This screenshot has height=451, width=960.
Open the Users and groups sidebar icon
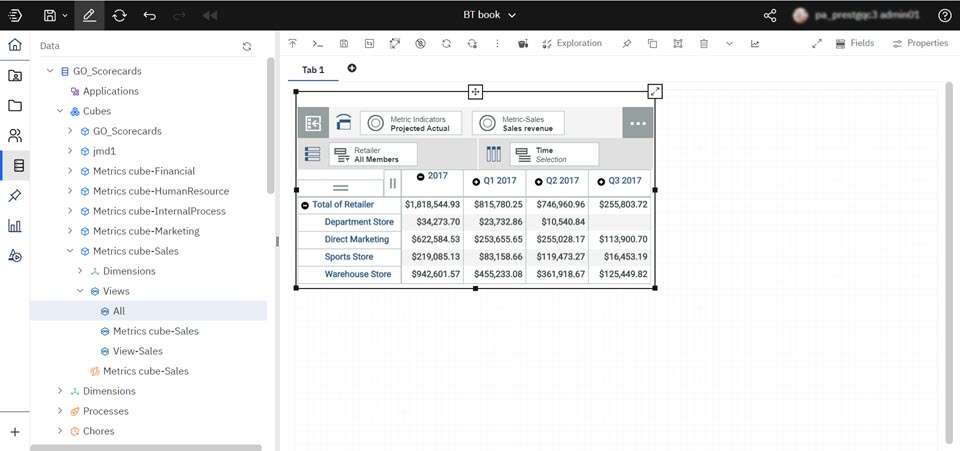point(15,135)
